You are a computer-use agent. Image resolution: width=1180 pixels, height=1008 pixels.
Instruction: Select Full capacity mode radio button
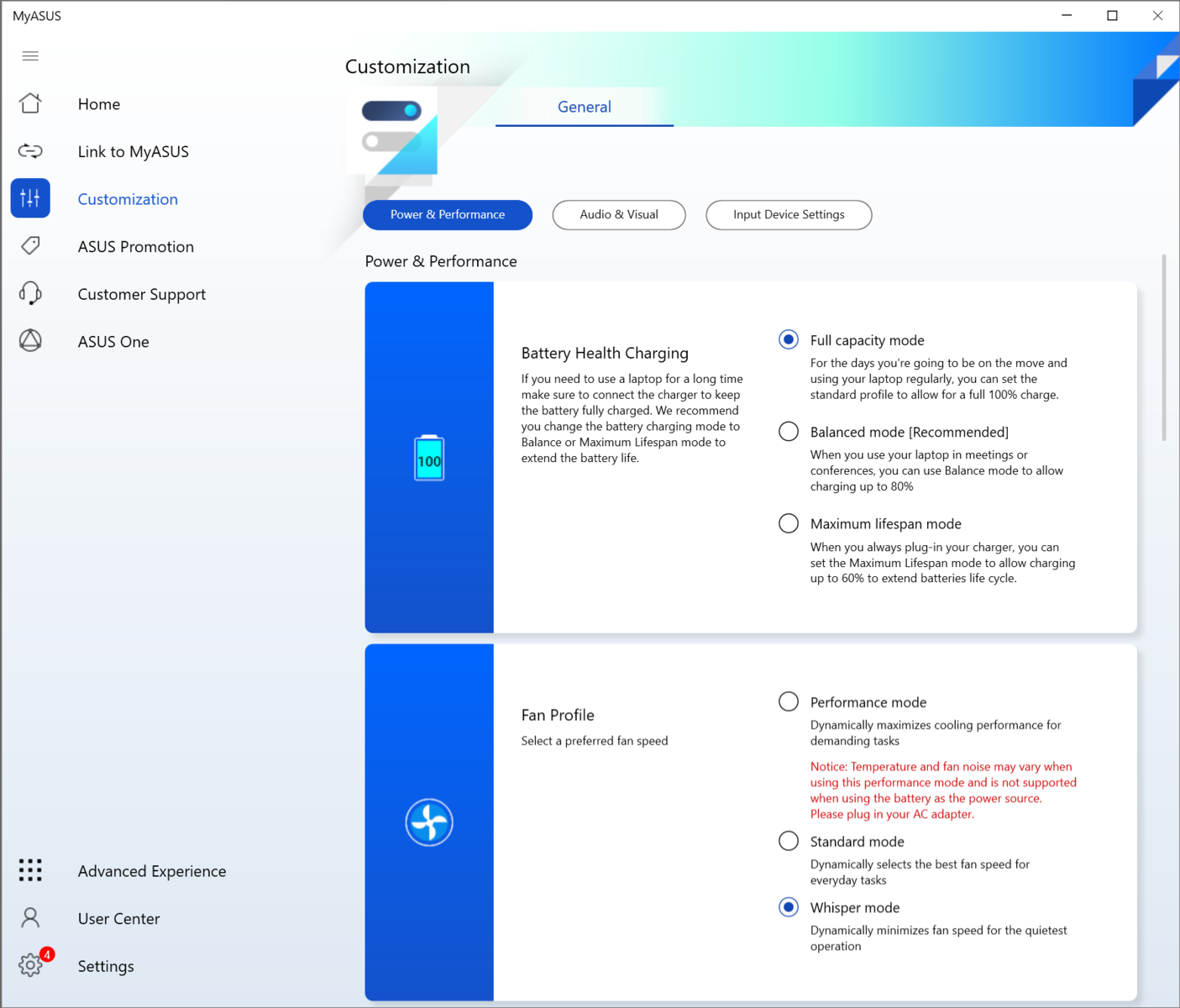point(789,339)
